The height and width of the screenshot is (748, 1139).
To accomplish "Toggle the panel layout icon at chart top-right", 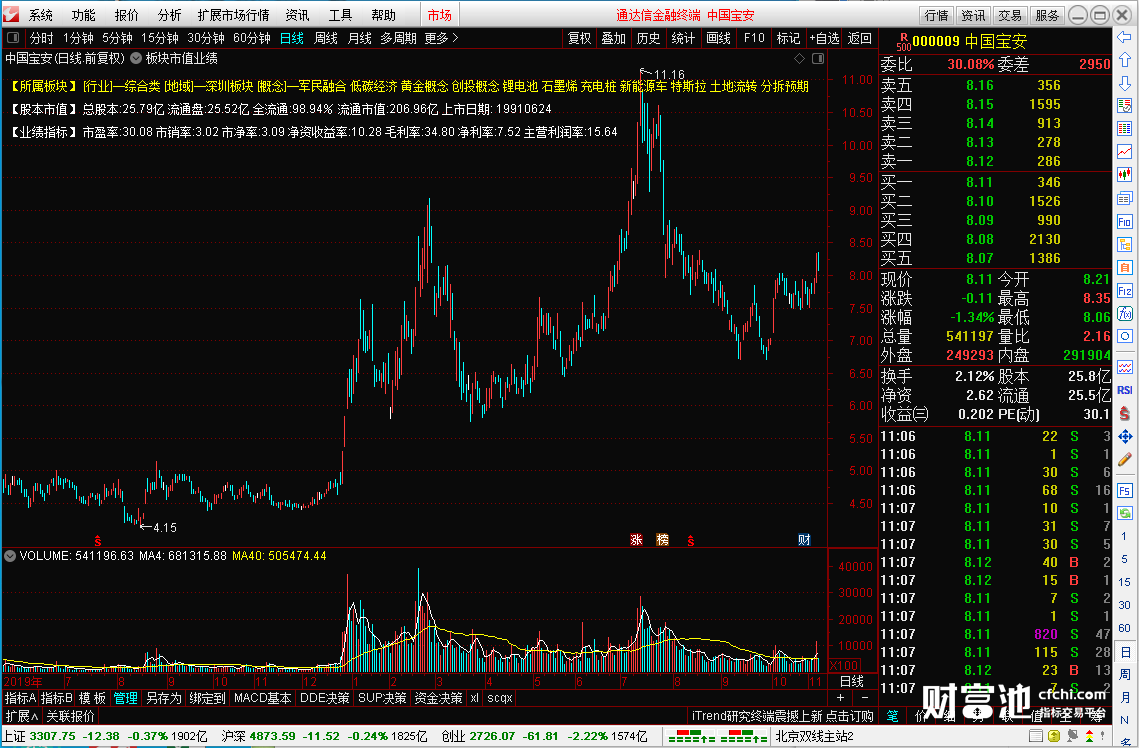I will 818,58.
